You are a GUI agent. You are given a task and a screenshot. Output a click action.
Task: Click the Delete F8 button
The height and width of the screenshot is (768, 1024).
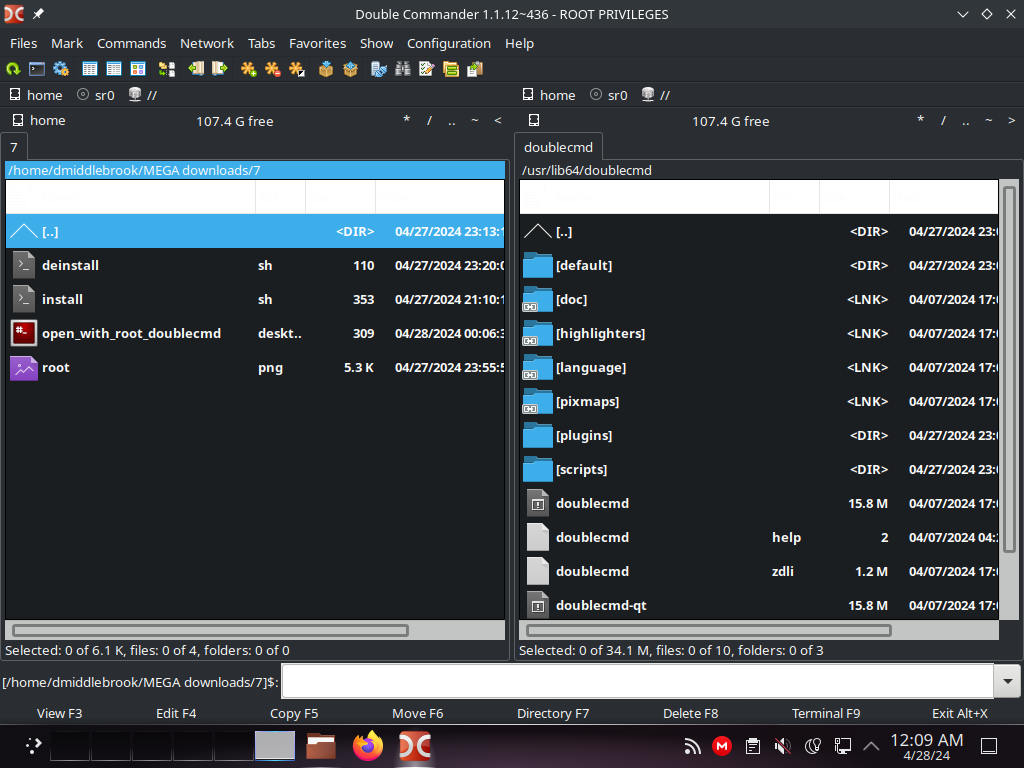(x=690, y=713)
